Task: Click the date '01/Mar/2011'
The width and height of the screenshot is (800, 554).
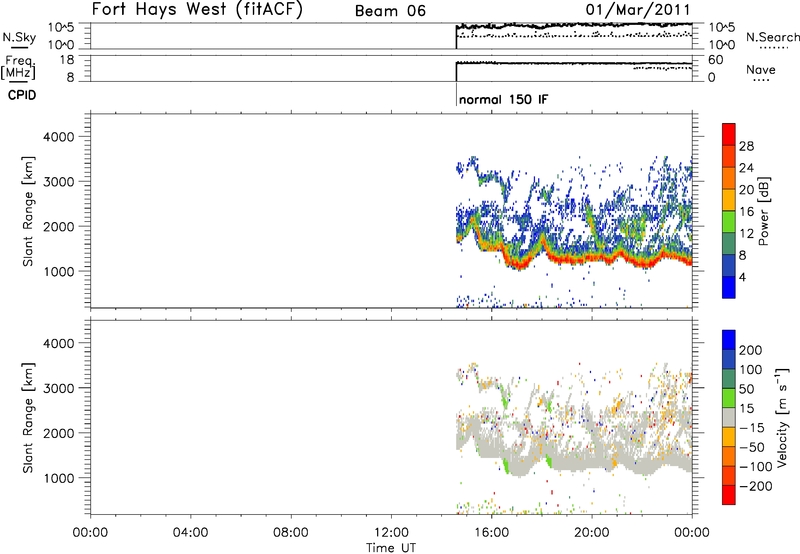Action: [x=638, y=9]
